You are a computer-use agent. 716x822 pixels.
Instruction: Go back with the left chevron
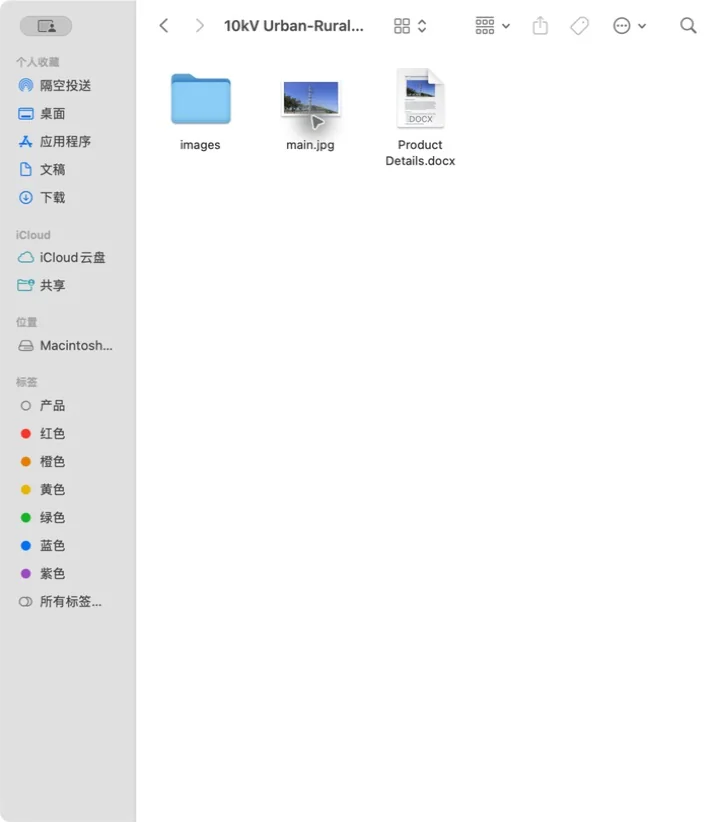tap(164, 26)
